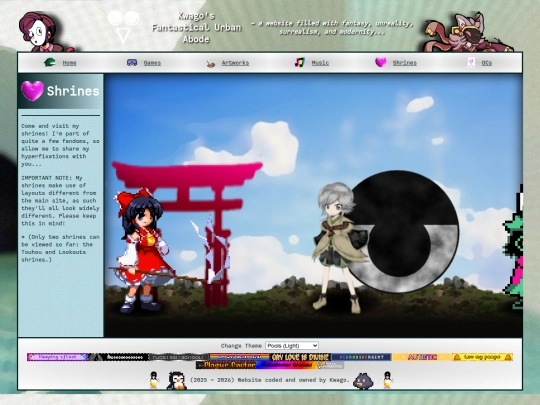Visit the OCs page link
The height and width of the screenshot is (405, 540).
[487, 63]
